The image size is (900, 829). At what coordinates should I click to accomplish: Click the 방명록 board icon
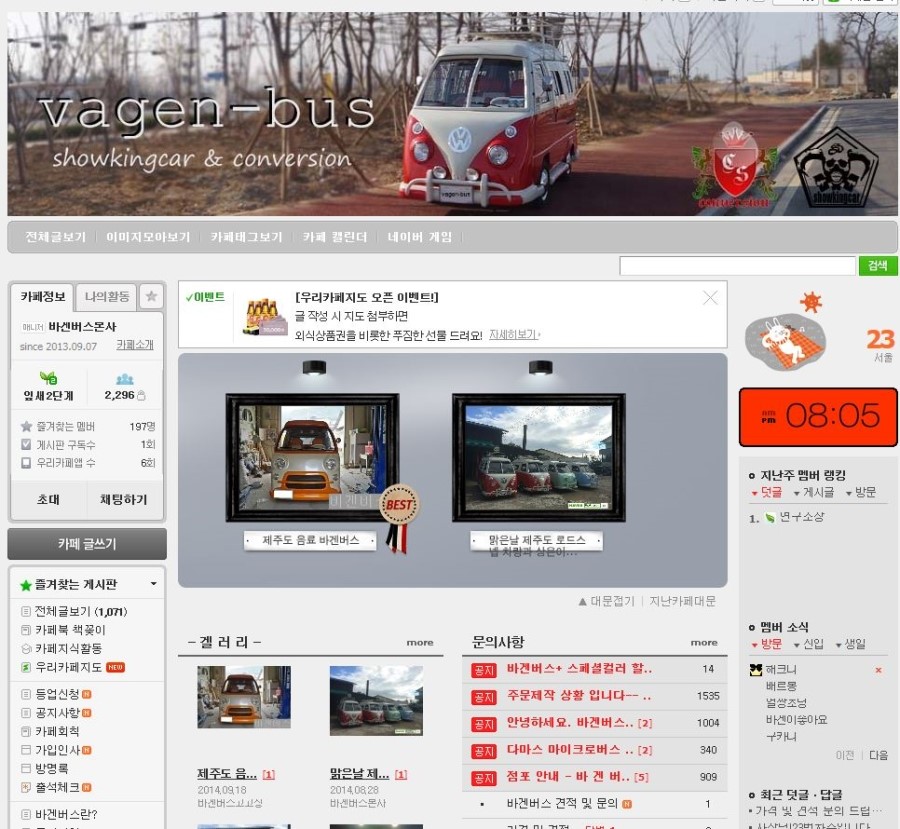pos(26,768)
